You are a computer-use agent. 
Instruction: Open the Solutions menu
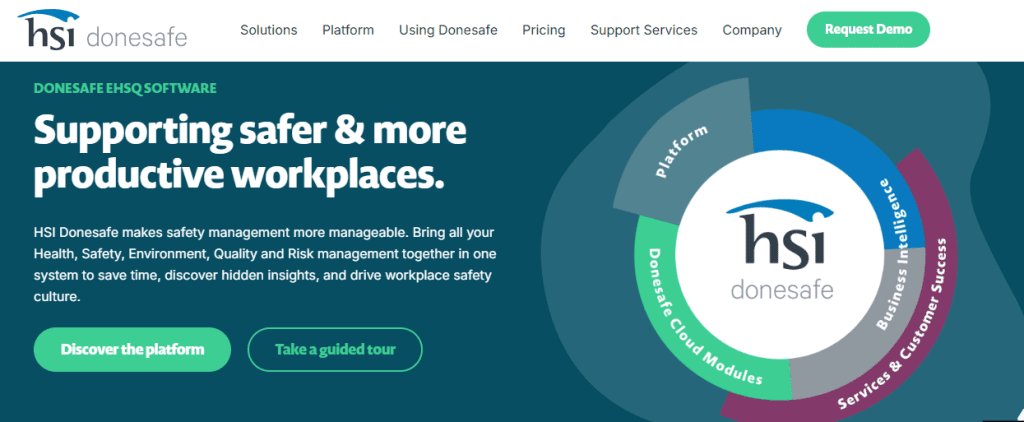[268, 30]
